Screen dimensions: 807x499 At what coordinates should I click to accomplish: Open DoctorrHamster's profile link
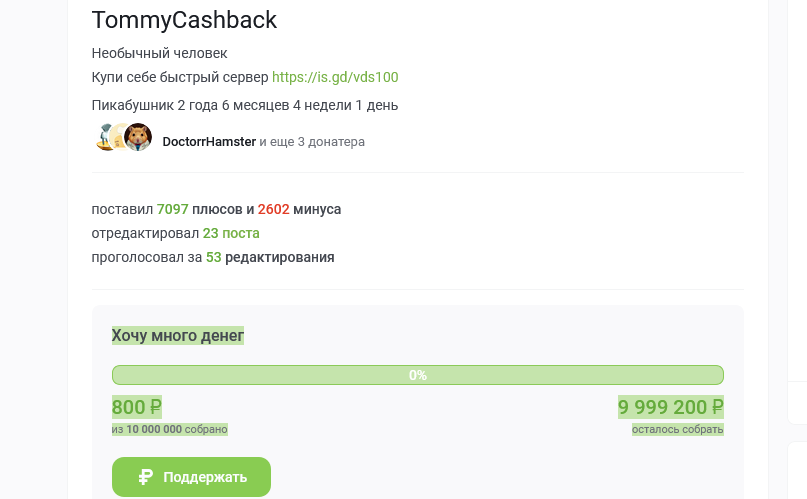[x=208, y=142]
